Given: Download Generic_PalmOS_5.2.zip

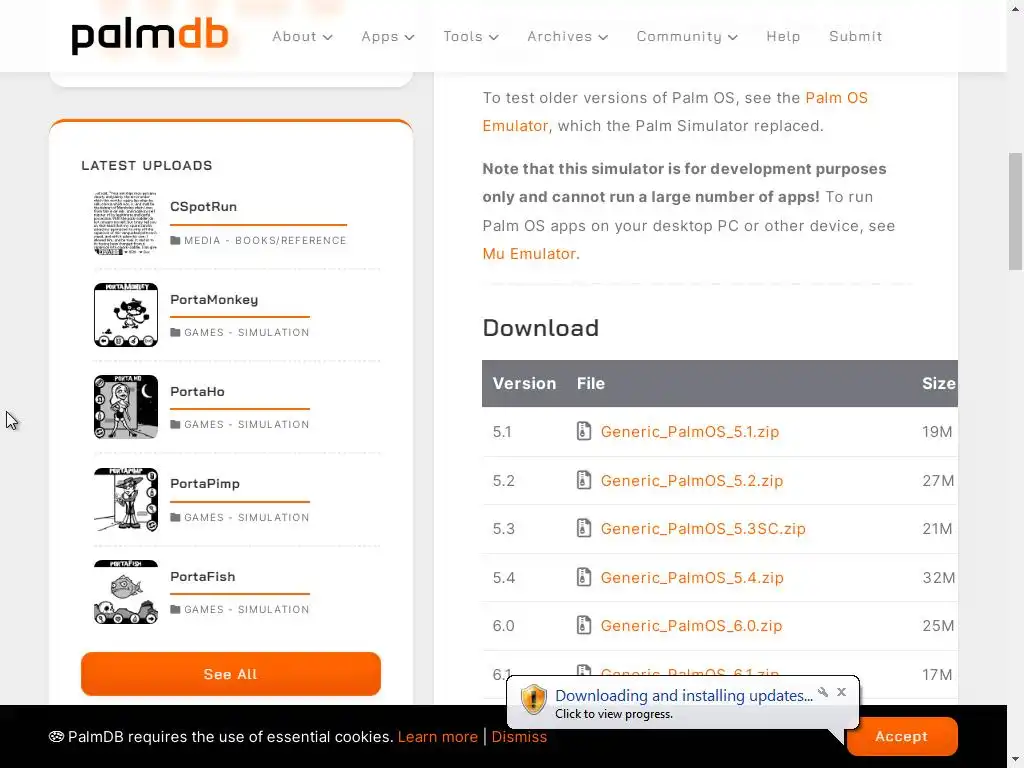Looking at the screenshot, I should (692, 481).
